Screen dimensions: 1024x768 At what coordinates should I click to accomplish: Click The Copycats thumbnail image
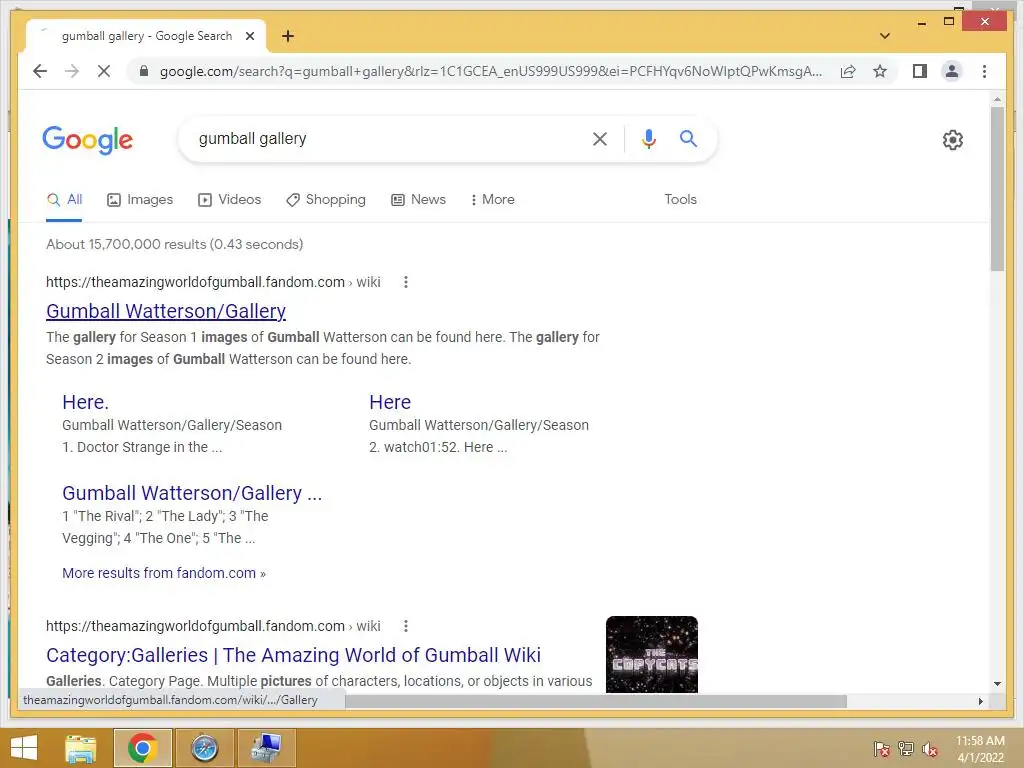point(652,654)
